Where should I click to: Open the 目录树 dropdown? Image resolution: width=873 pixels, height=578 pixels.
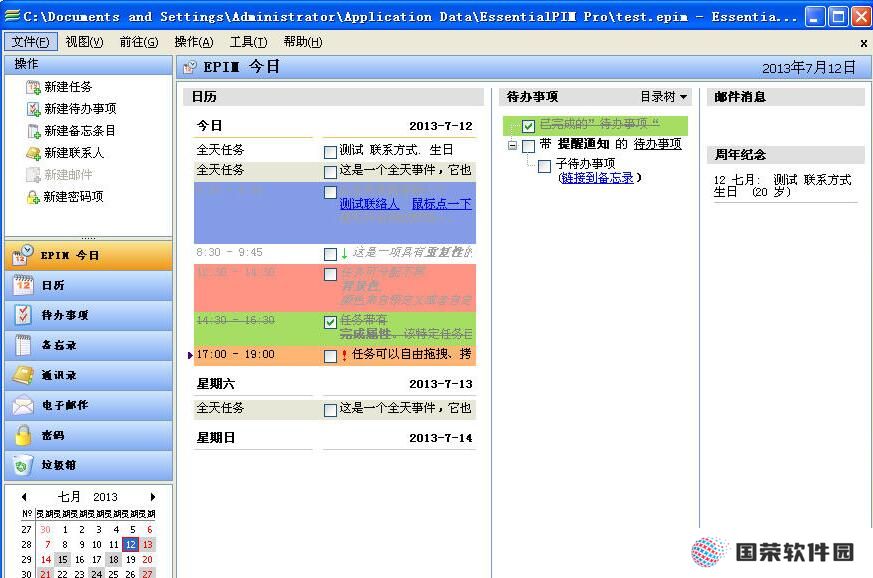point(664,97)
